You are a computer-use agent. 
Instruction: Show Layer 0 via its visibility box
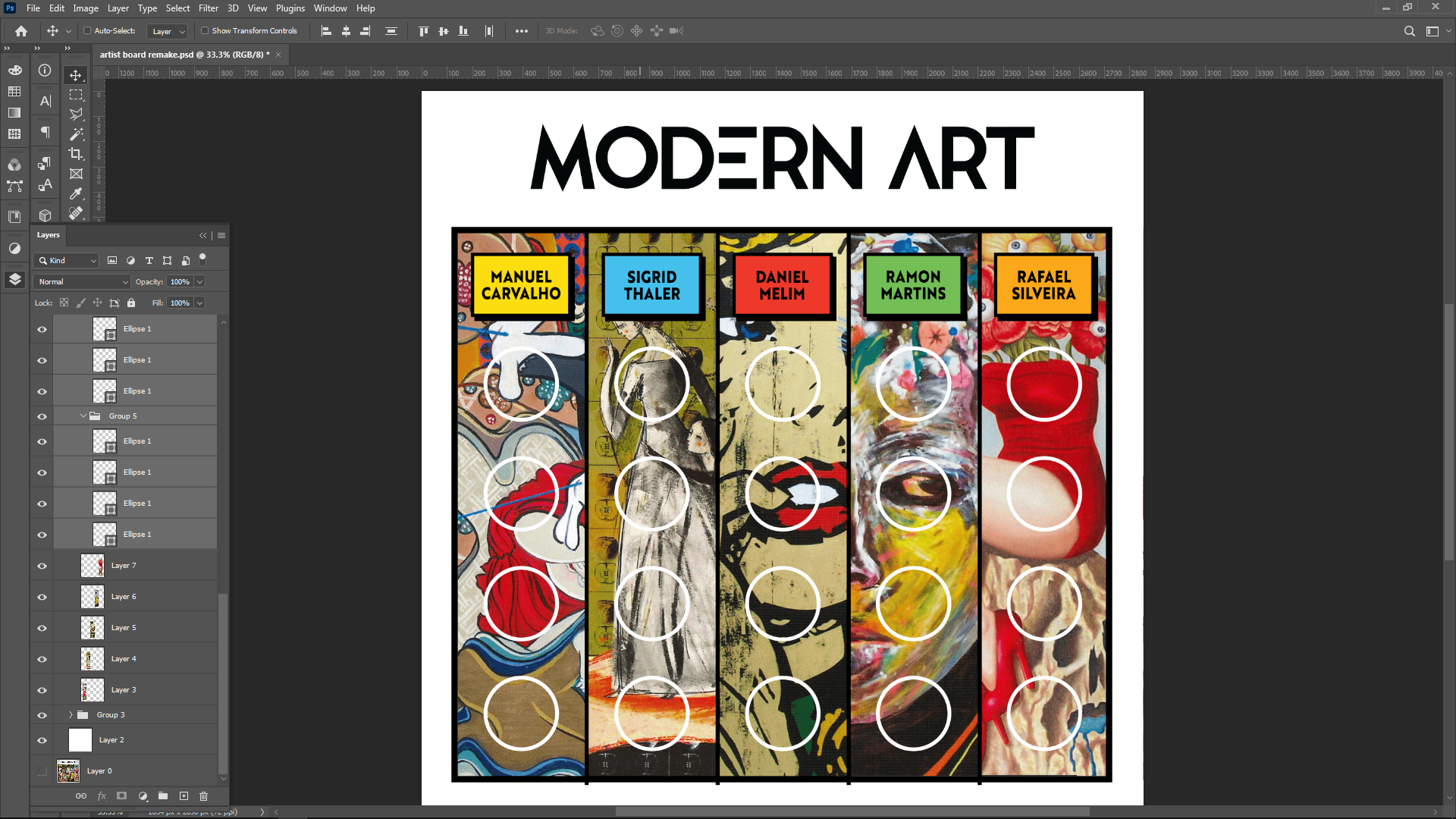[x=42, y=771]
